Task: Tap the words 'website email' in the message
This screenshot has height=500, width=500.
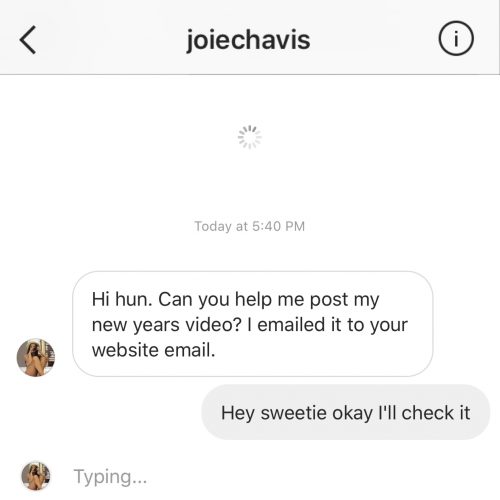Action: pyautogui.click(x=152, y=351)
